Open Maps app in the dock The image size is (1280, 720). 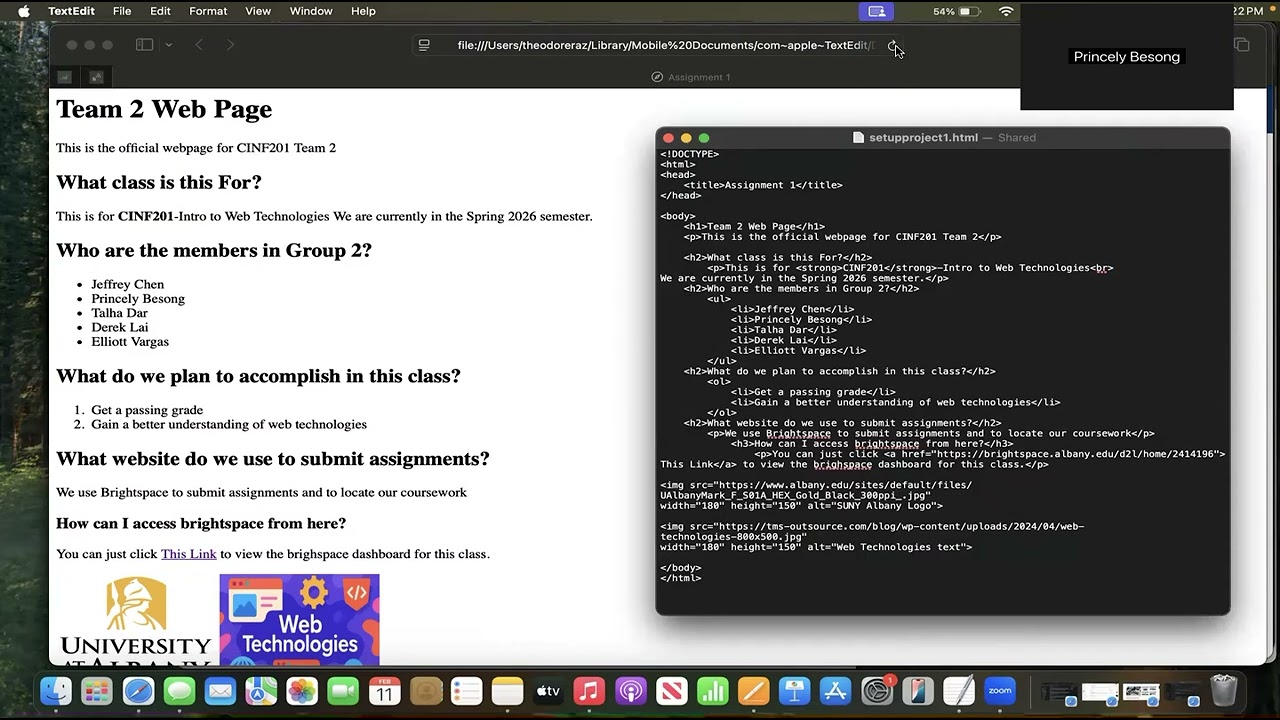point(261,691)
